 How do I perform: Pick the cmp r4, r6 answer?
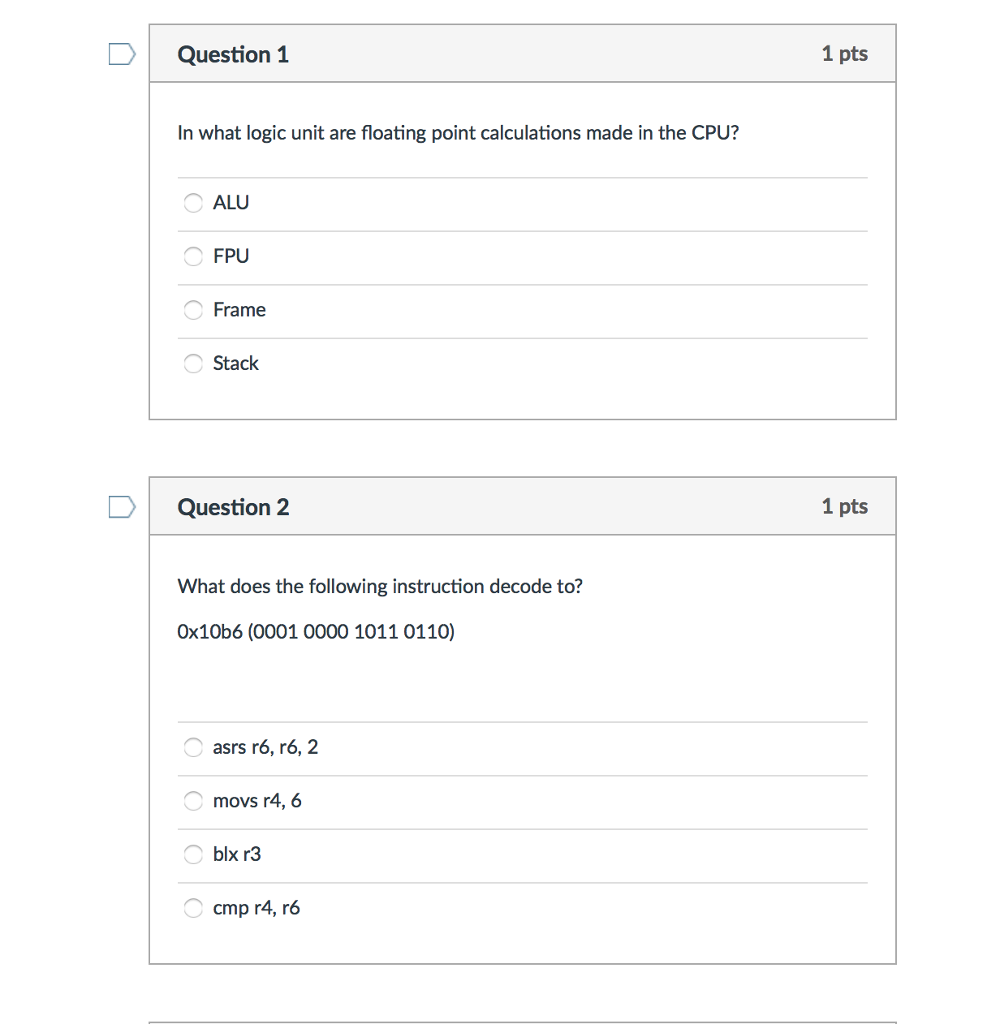tap(193, 908)
